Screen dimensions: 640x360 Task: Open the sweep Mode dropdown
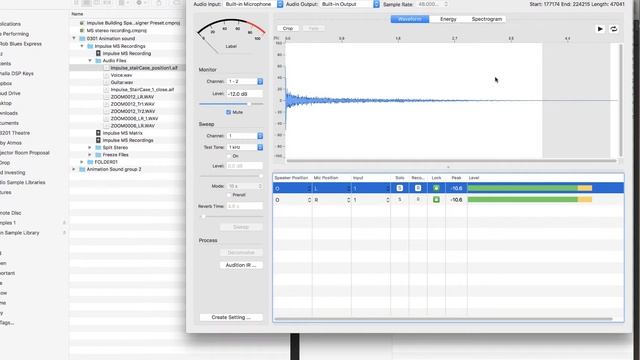coord(245,186)
